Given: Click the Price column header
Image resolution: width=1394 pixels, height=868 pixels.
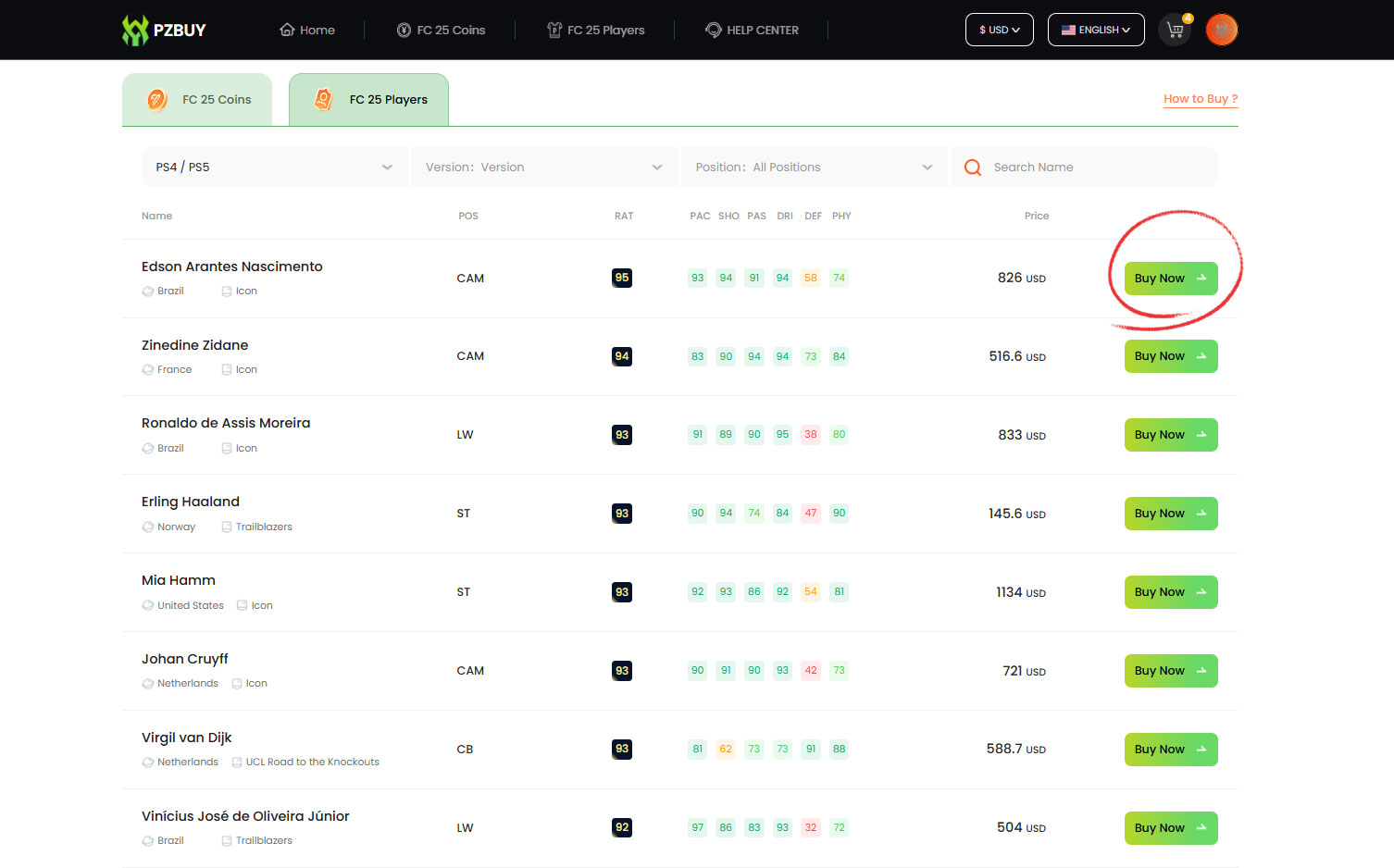Looking at the screenshot, I should pos(1037,216).
